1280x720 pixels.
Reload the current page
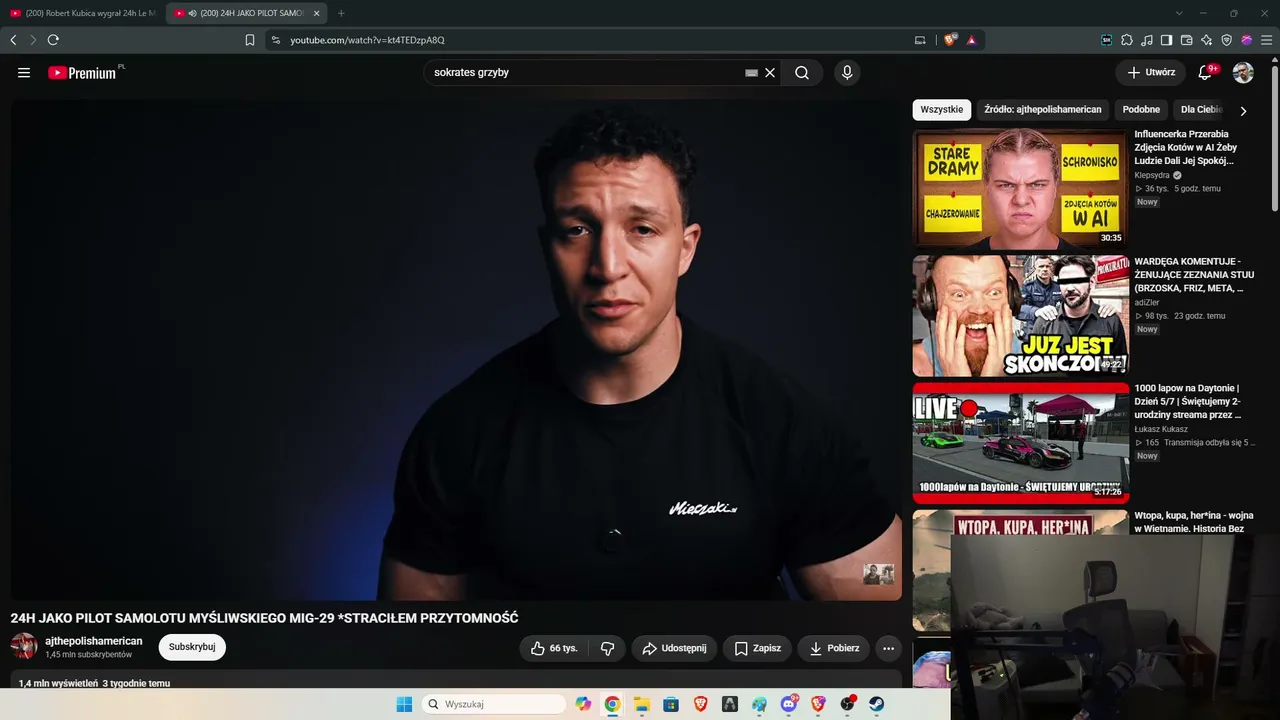point(53,40)
